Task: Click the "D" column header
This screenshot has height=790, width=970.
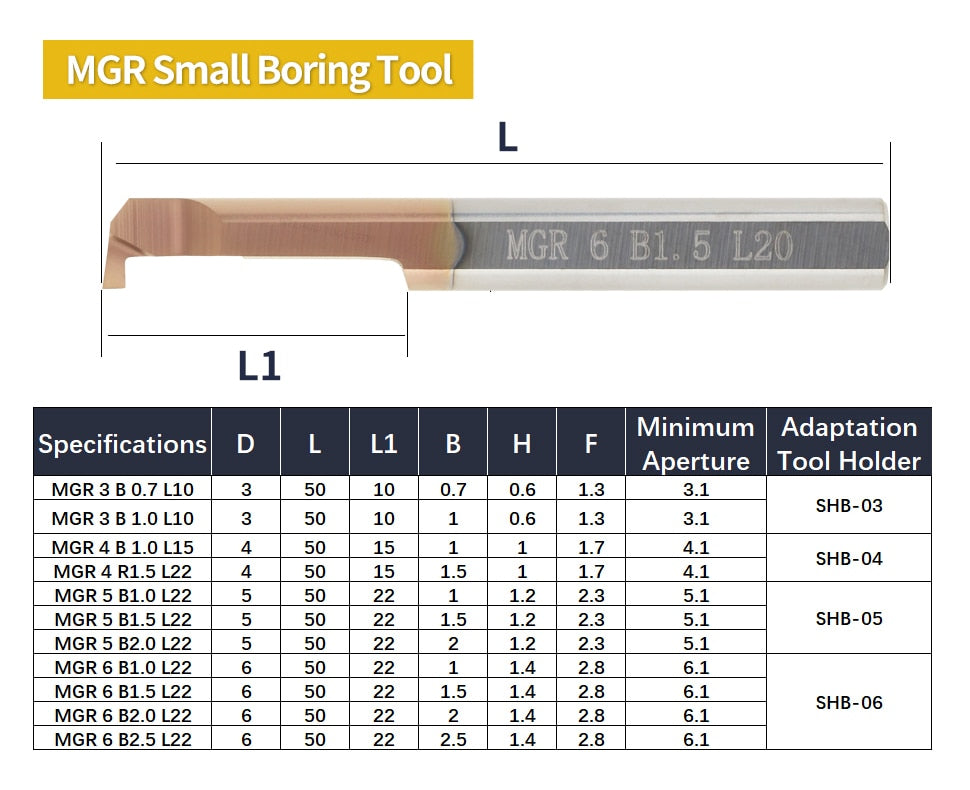Action: click(245, 443)
